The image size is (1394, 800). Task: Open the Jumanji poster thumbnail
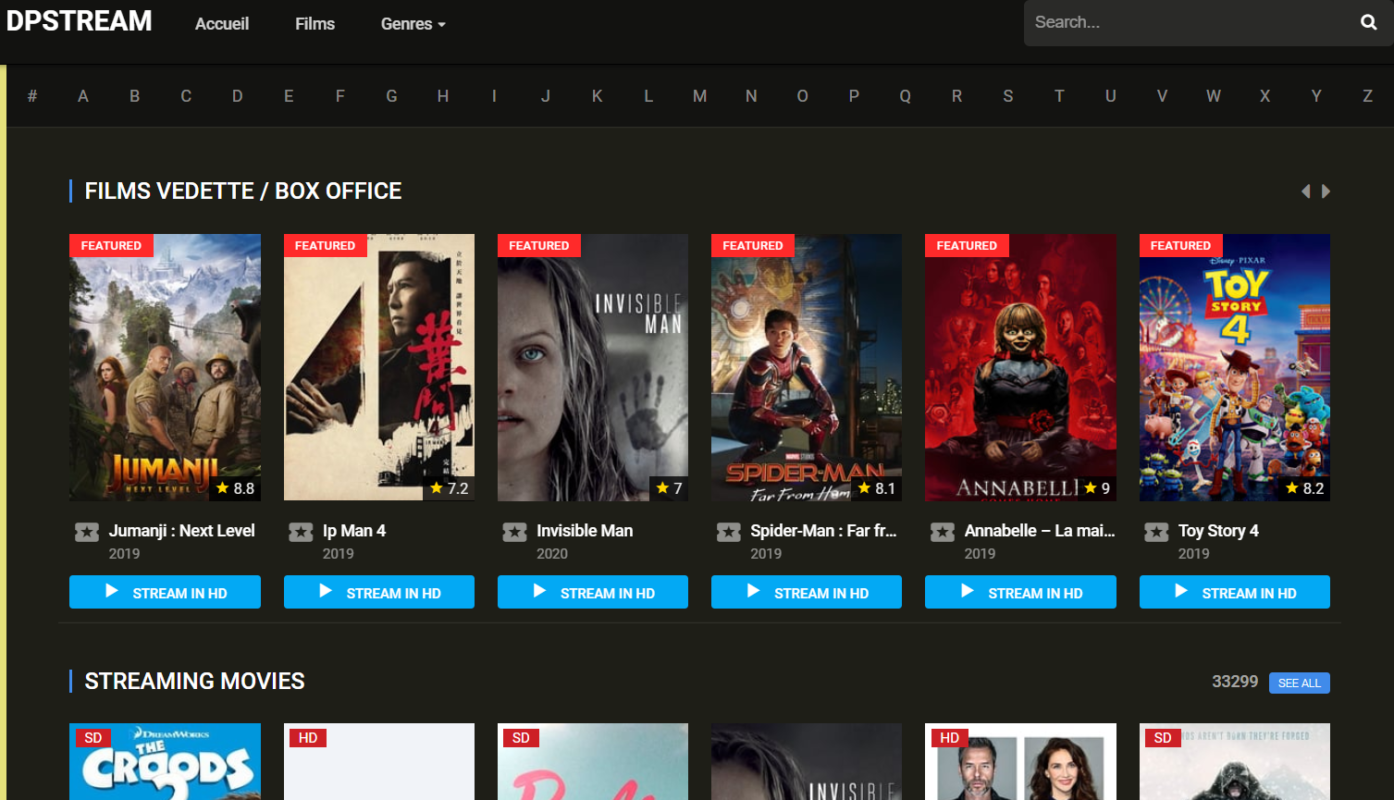[165, 367]
